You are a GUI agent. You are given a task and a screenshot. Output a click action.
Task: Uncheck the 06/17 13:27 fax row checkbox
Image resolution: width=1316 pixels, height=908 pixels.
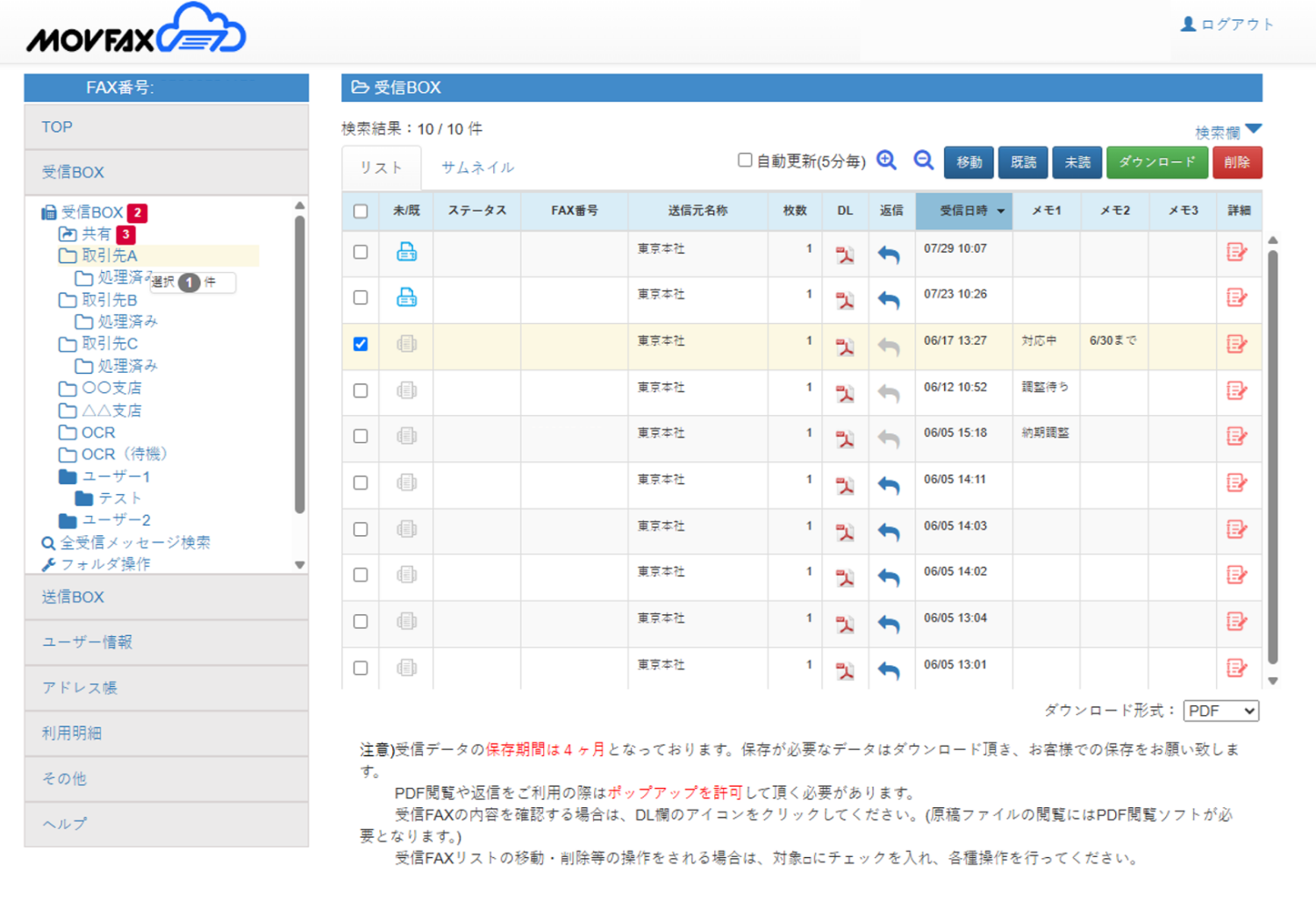(361, 344)
